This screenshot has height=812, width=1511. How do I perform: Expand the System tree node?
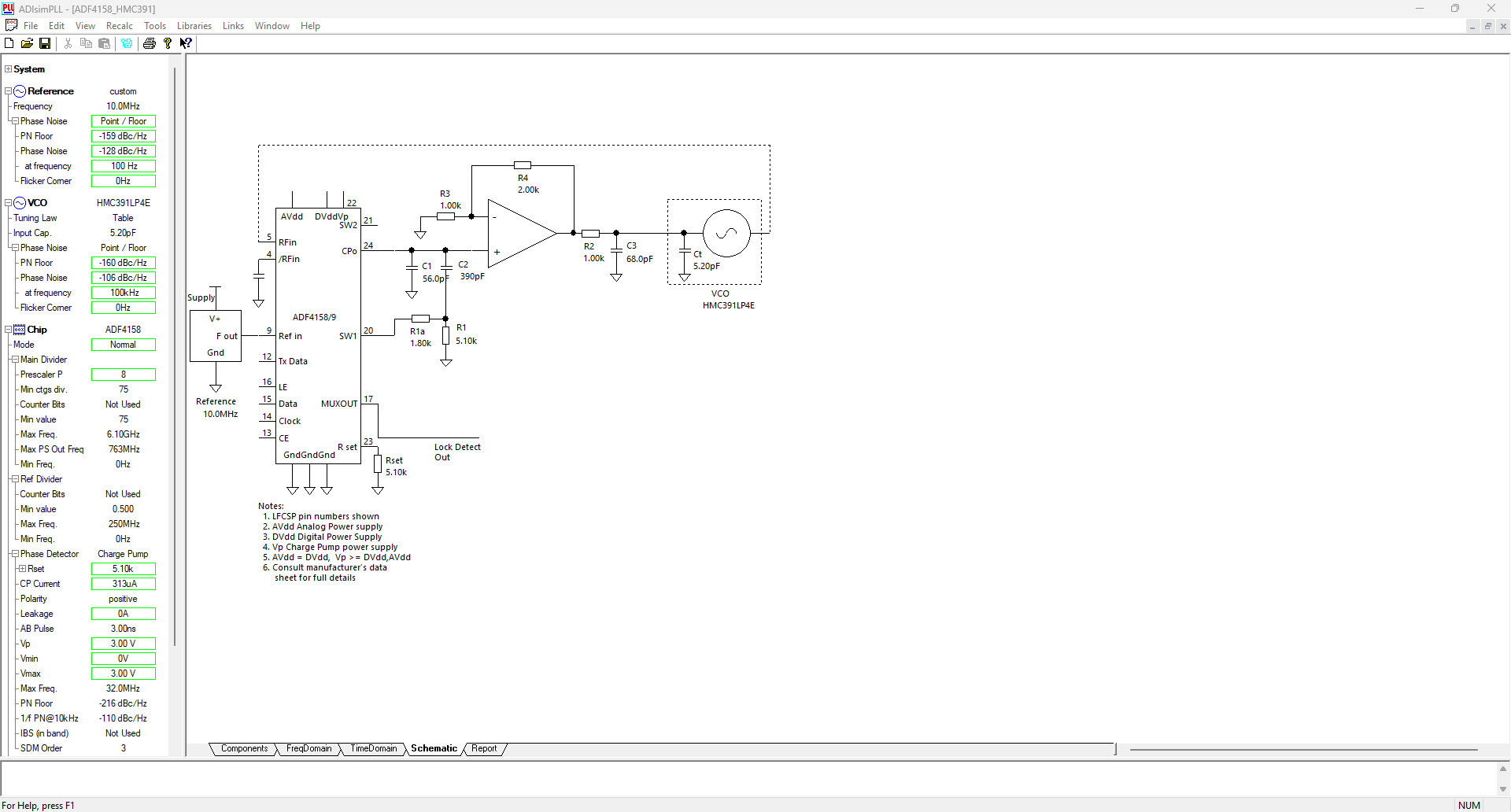[x=8, y=69]
